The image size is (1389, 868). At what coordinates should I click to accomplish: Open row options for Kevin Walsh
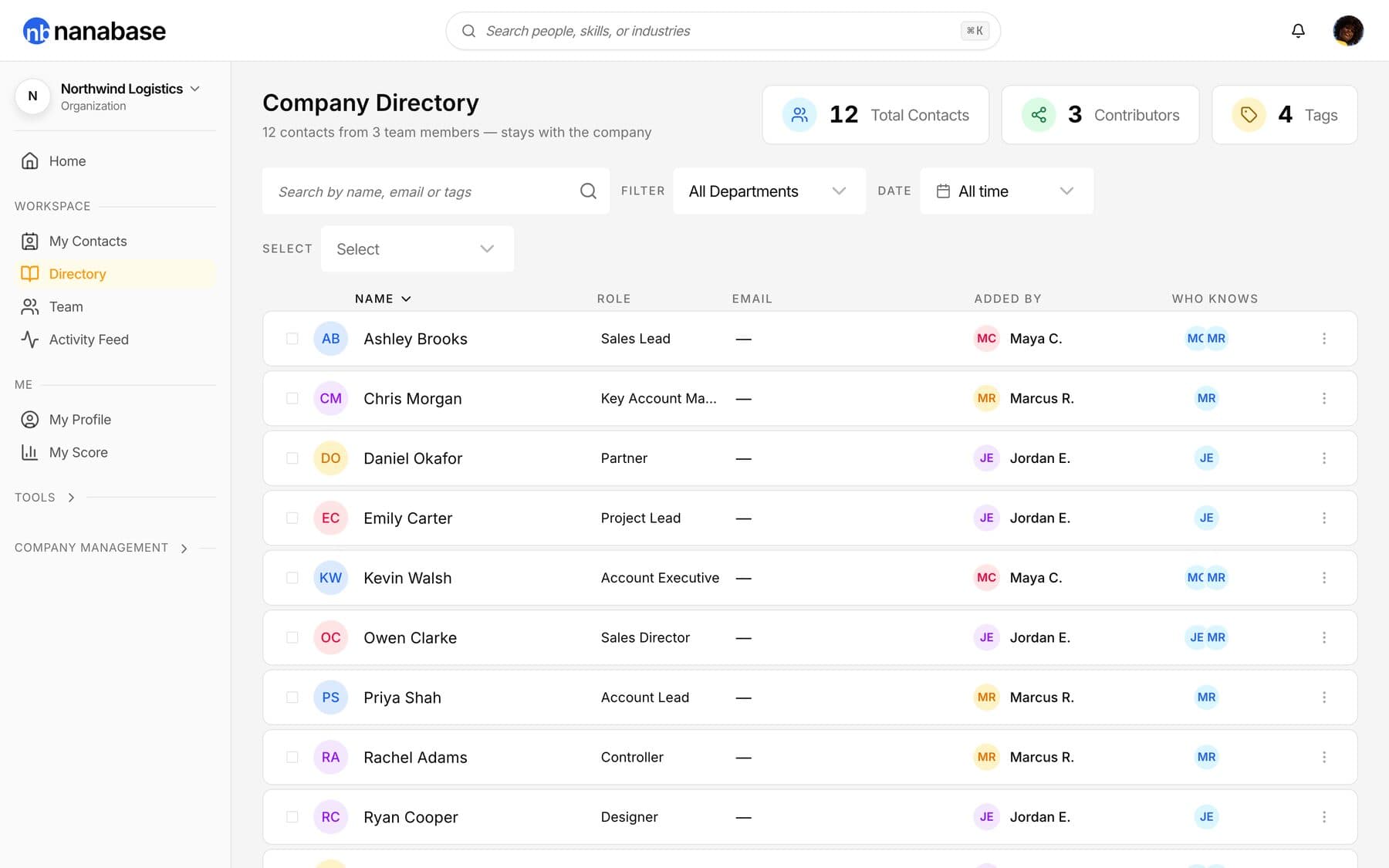[1324, 578]
